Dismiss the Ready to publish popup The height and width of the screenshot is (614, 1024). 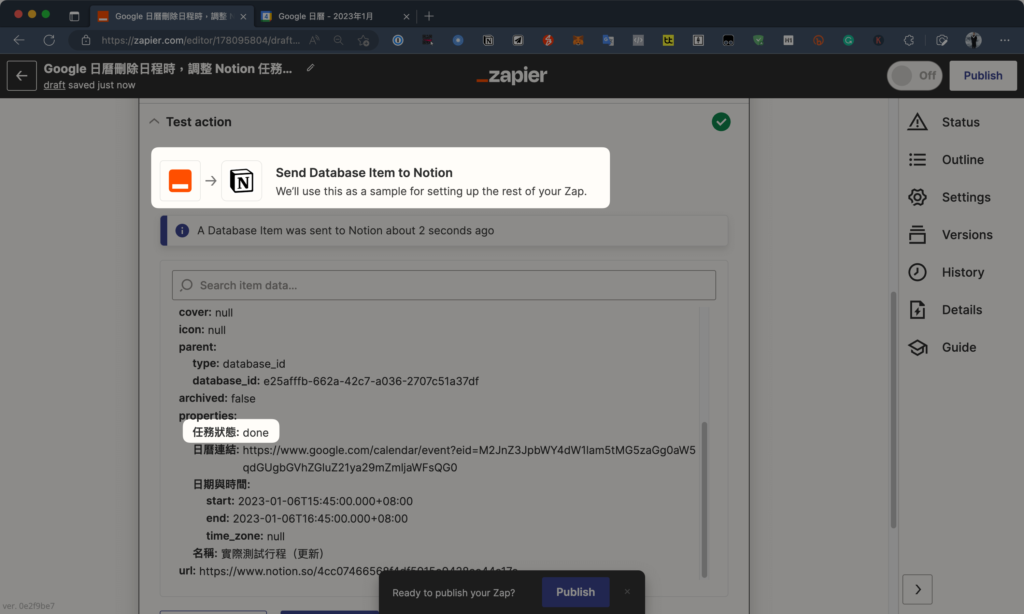tap(627, 592)
